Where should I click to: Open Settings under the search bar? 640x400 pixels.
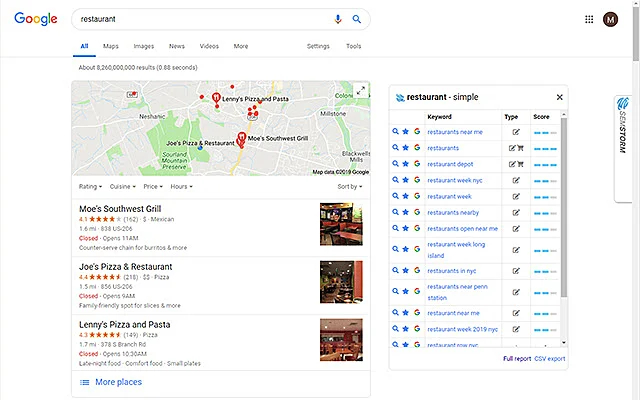click(x=318, y=46)
